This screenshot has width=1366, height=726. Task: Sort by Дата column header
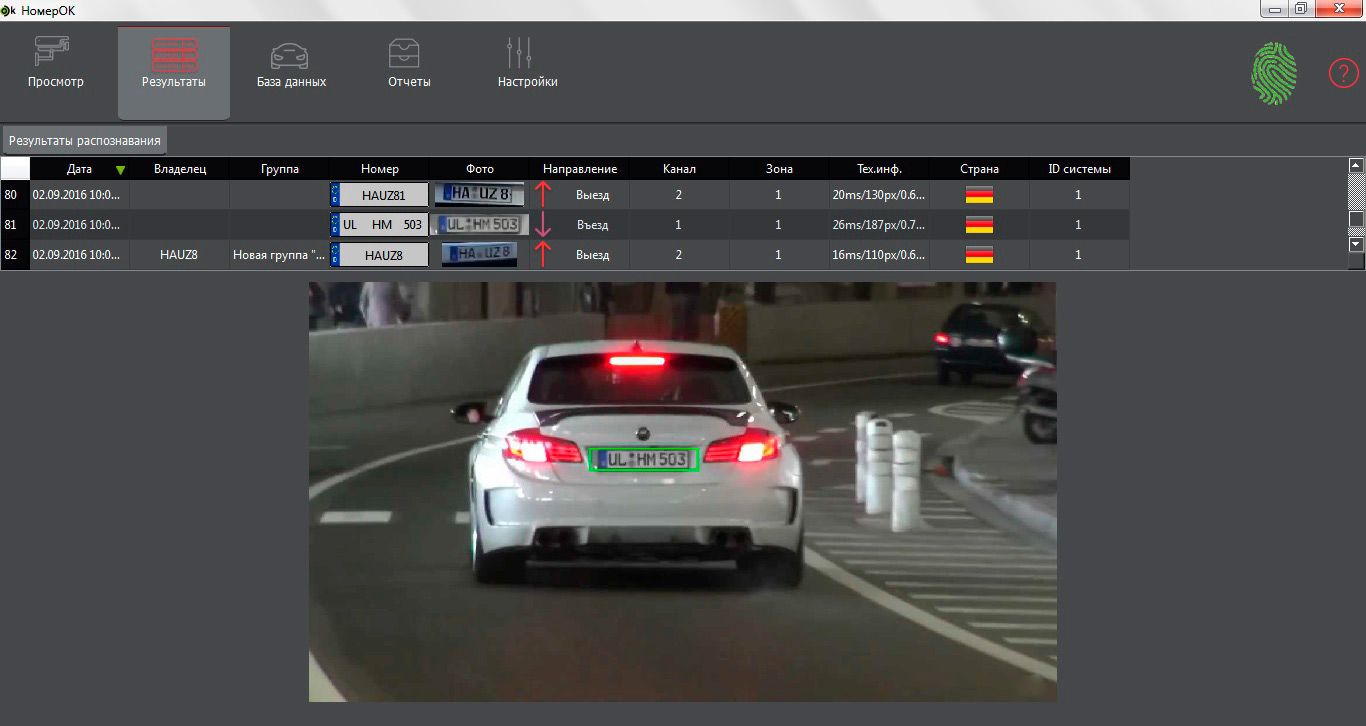pos(80,169)
